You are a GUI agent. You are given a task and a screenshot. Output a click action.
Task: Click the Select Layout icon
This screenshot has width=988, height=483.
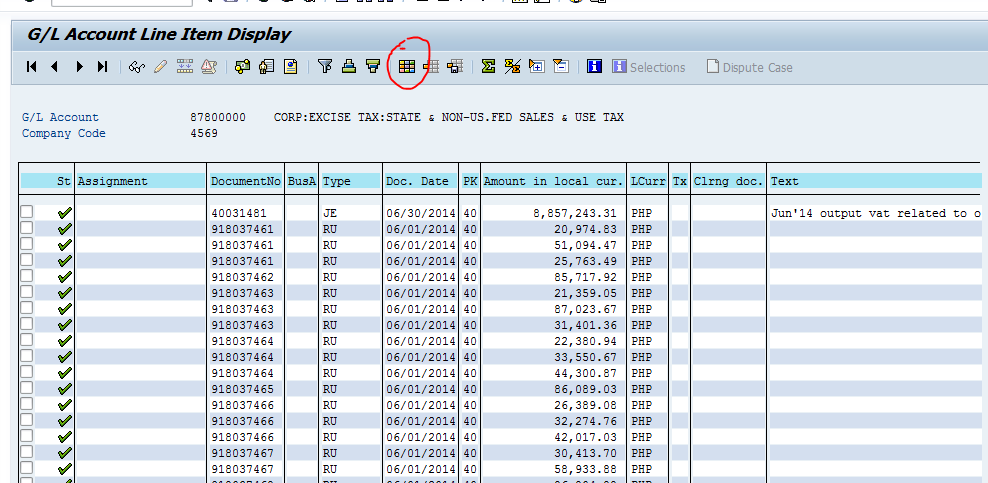point(431,66)
